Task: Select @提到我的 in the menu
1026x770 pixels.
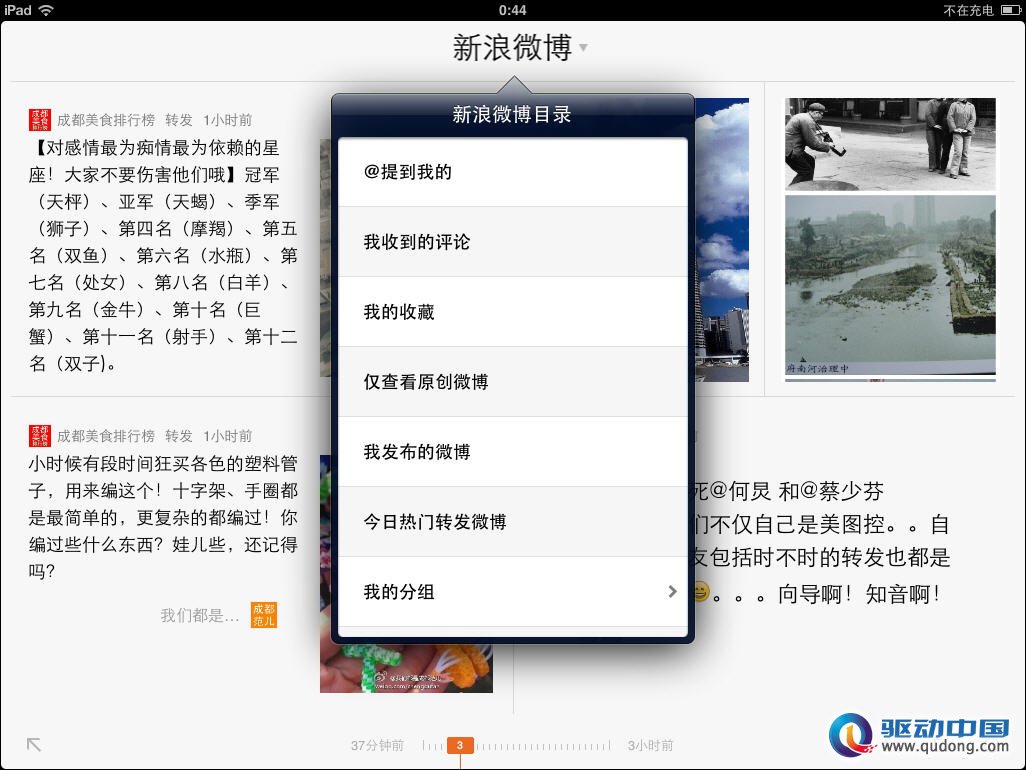Action: [513, 172]
